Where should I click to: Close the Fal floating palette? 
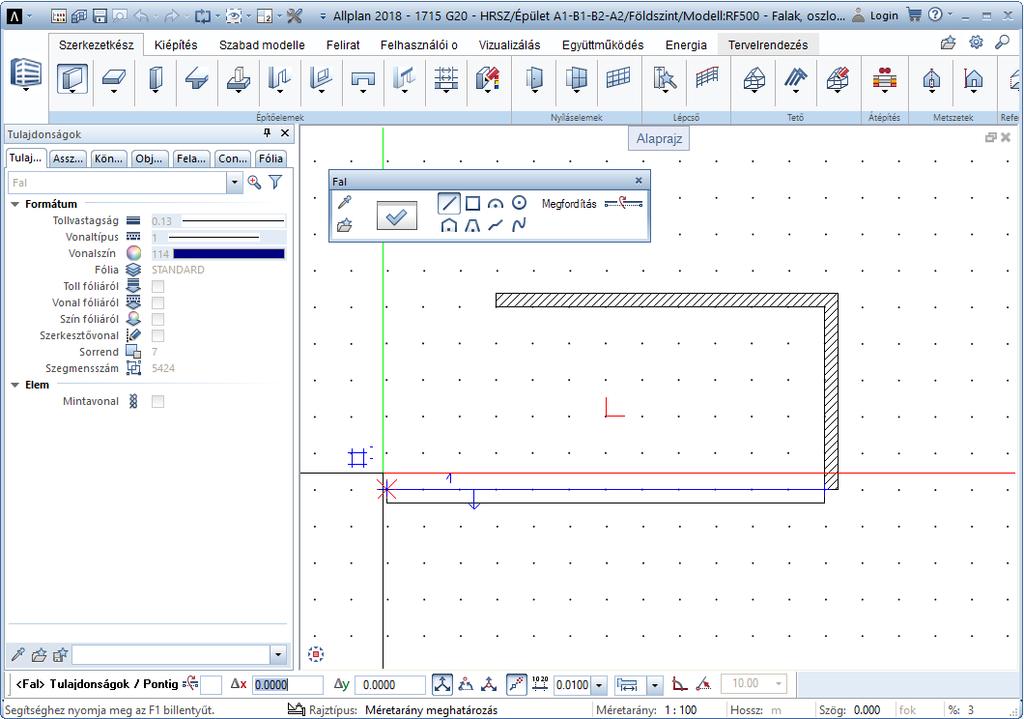coord(639,180)
